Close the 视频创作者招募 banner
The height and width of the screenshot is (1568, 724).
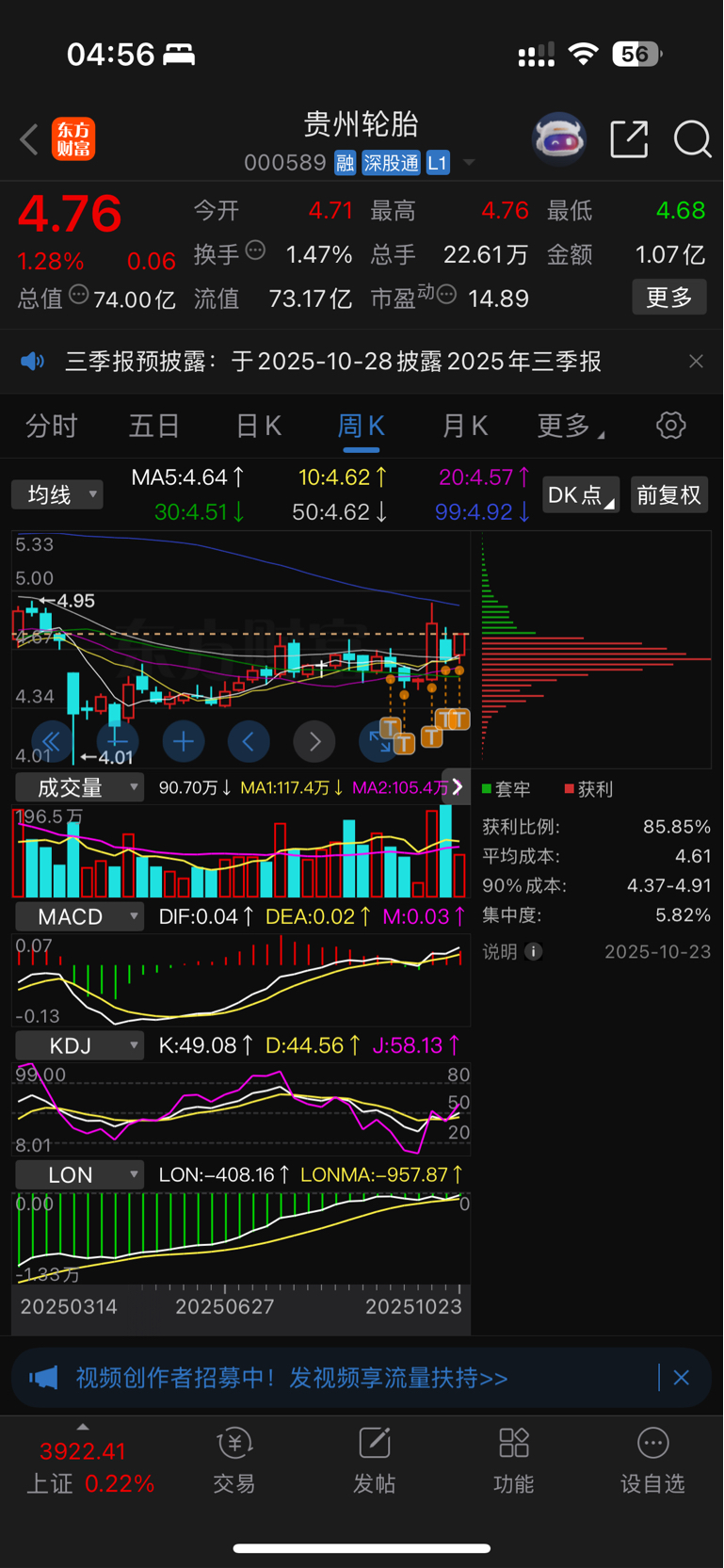[682, 1378]
